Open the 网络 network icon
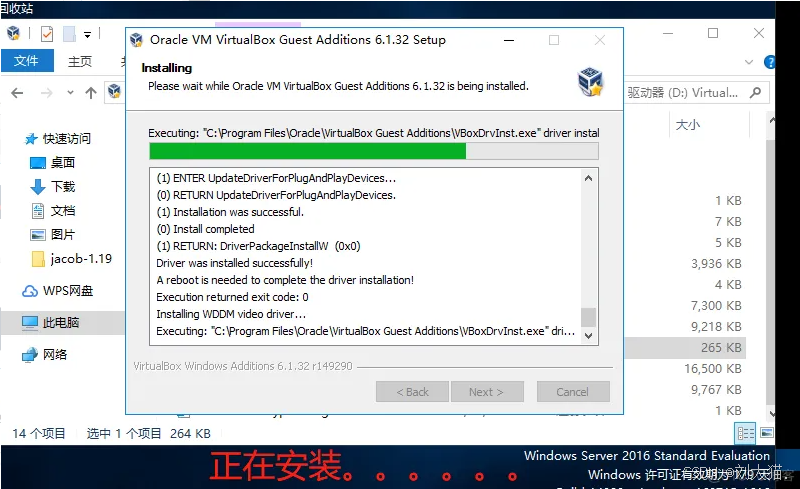Viewport: 800px width, 489px height. coord(30,355)
